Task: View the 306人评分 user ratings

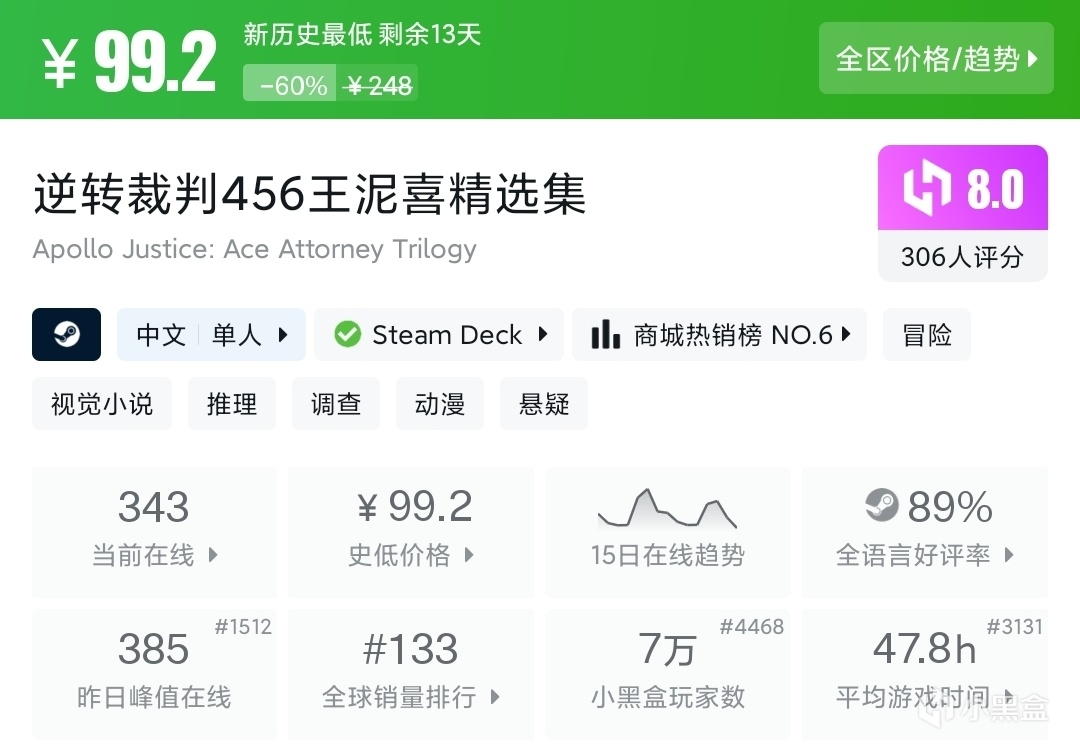Action: click(x=962, y=257)
